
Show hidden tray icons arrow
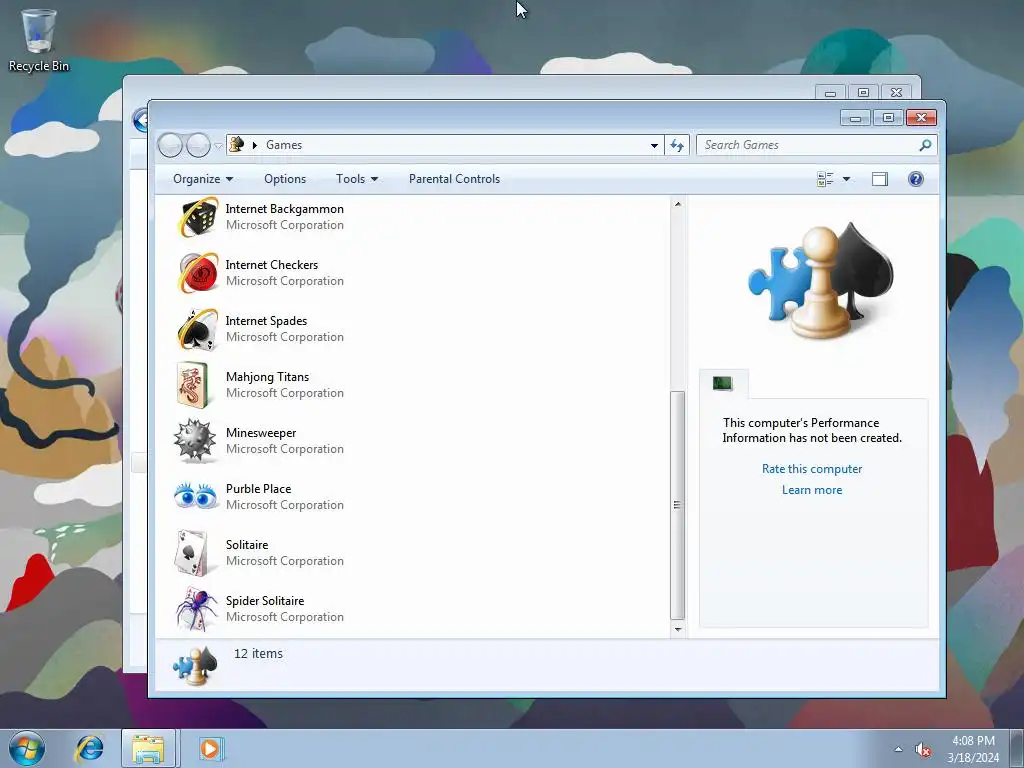898,750
